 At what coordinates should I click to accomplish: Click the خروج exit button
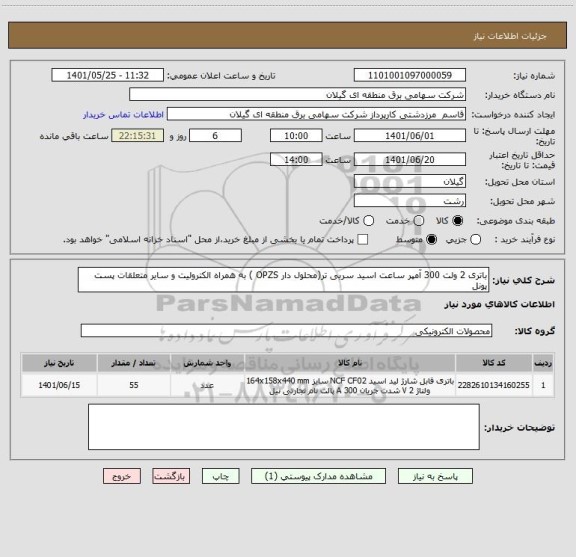pyautogui.click(x=122, y=476)
